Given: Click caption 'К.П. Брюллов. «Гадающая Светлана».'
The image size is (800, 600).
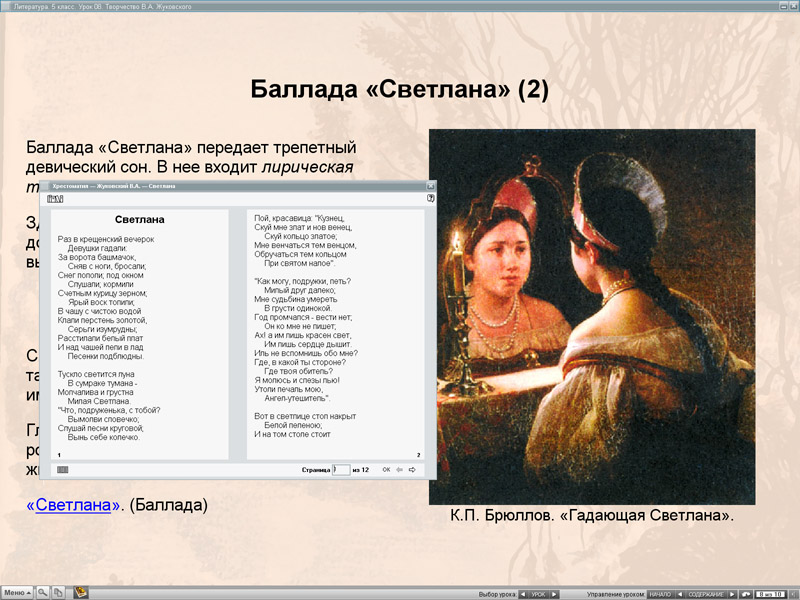Looking at the screenshot, I should click(x=592, y=515).
